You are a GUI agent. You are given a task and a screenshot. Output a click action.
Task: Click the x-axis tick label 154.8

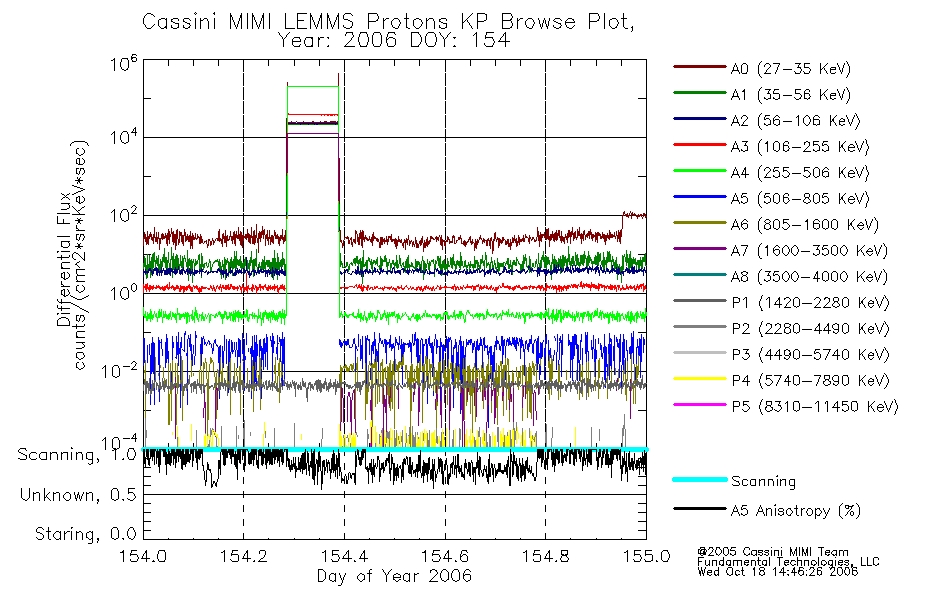tap(545, 556)
